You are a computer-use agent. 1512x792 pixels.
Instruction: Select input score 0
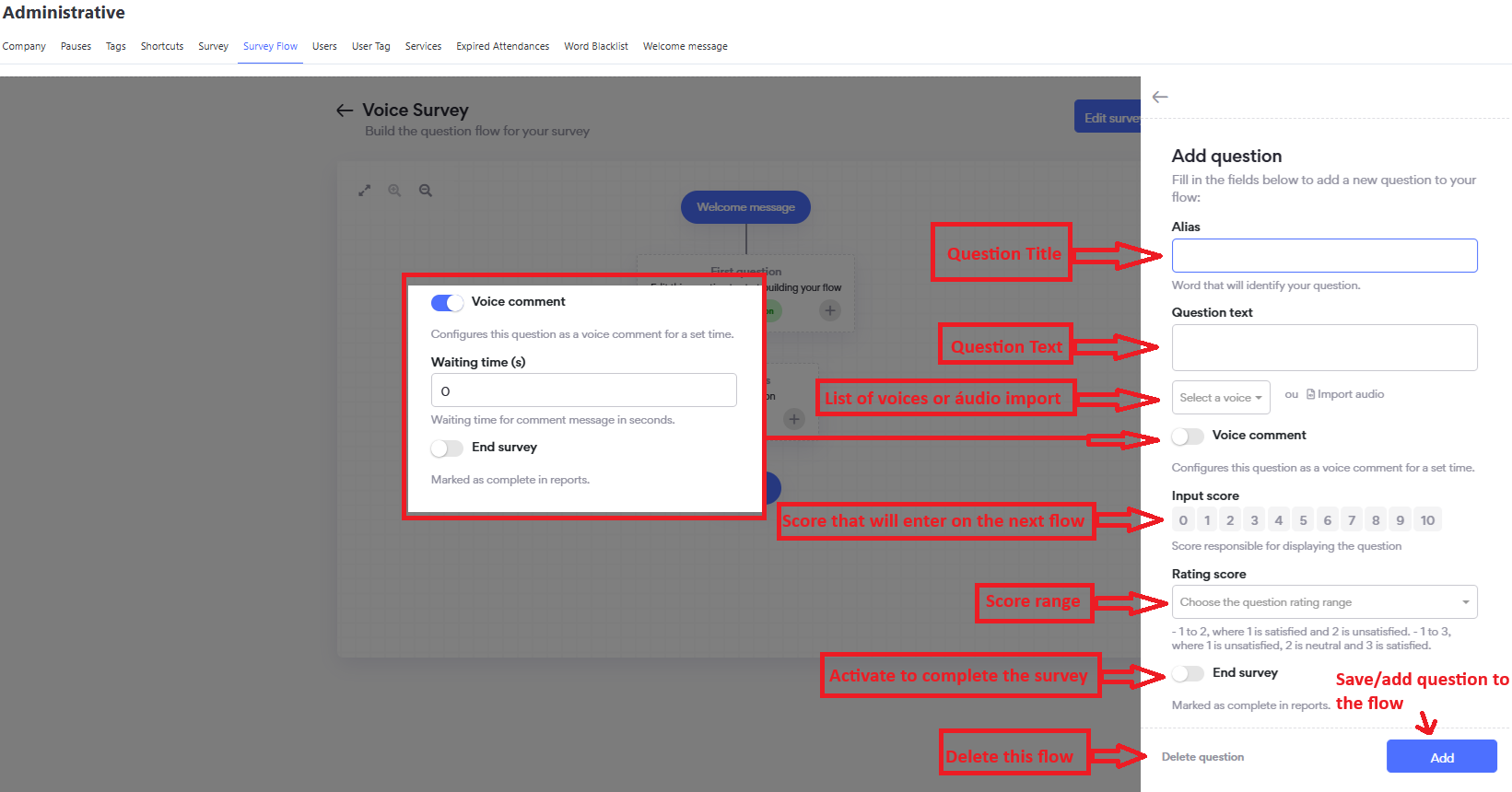point(1184,520)
